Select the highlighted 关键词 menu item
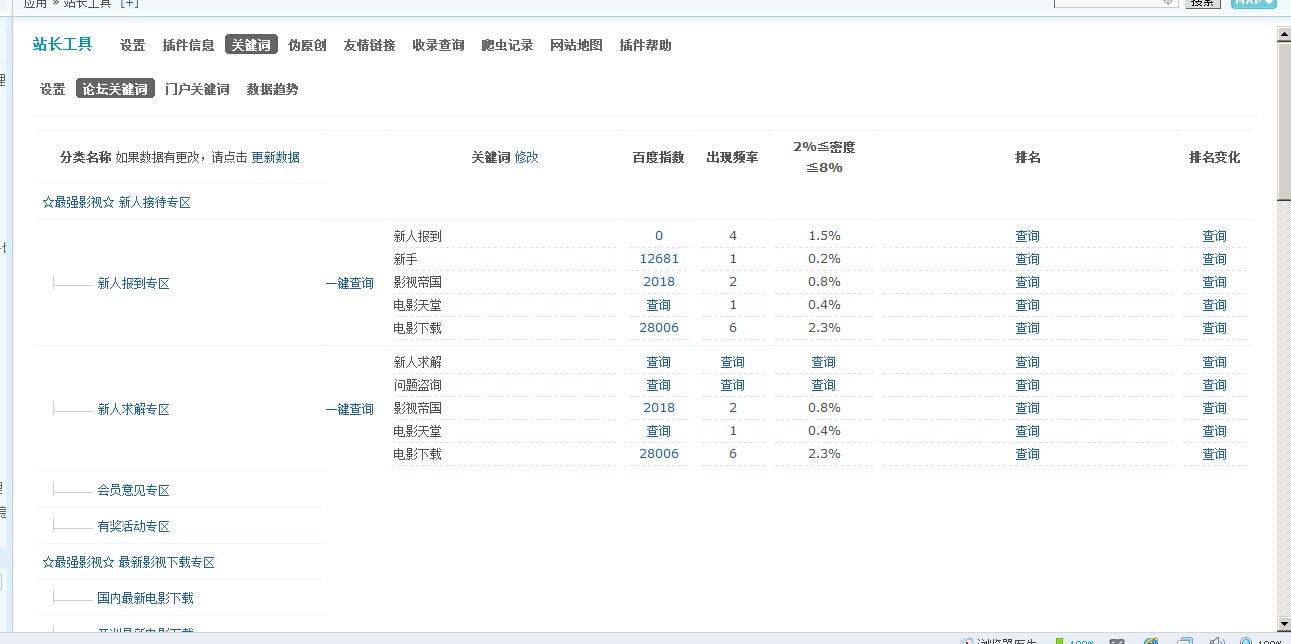 click(251, 45)
